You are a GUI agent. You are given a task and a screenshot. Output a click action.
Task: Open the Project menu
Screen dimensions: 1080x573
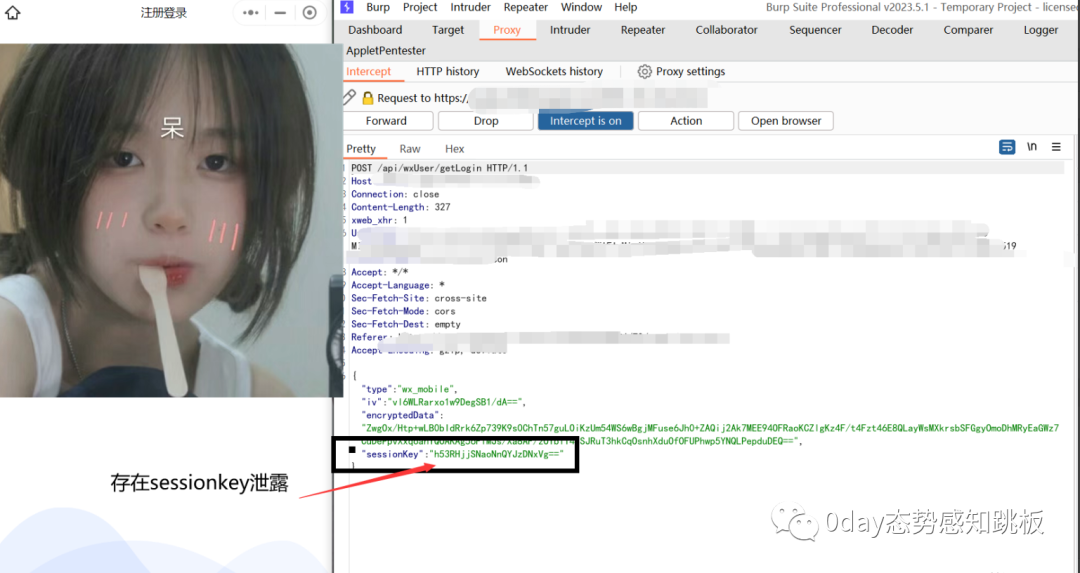point(420,7)
